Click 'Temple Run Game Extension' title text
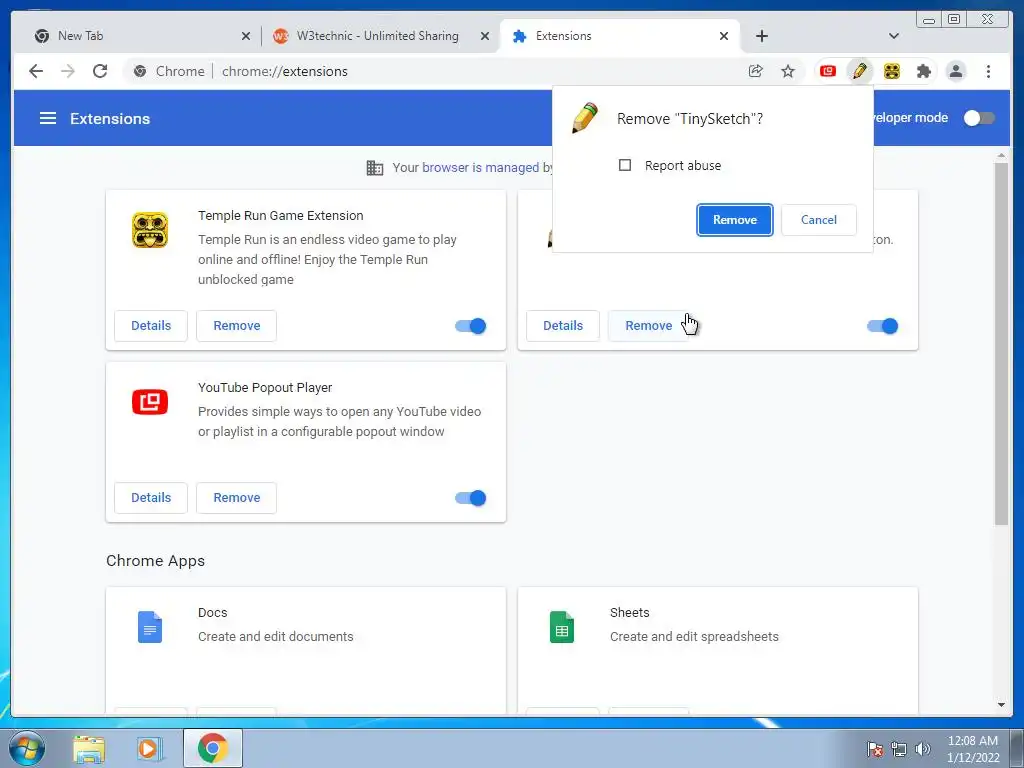This screenshot has height=768, width=1024. pos(281,216)
